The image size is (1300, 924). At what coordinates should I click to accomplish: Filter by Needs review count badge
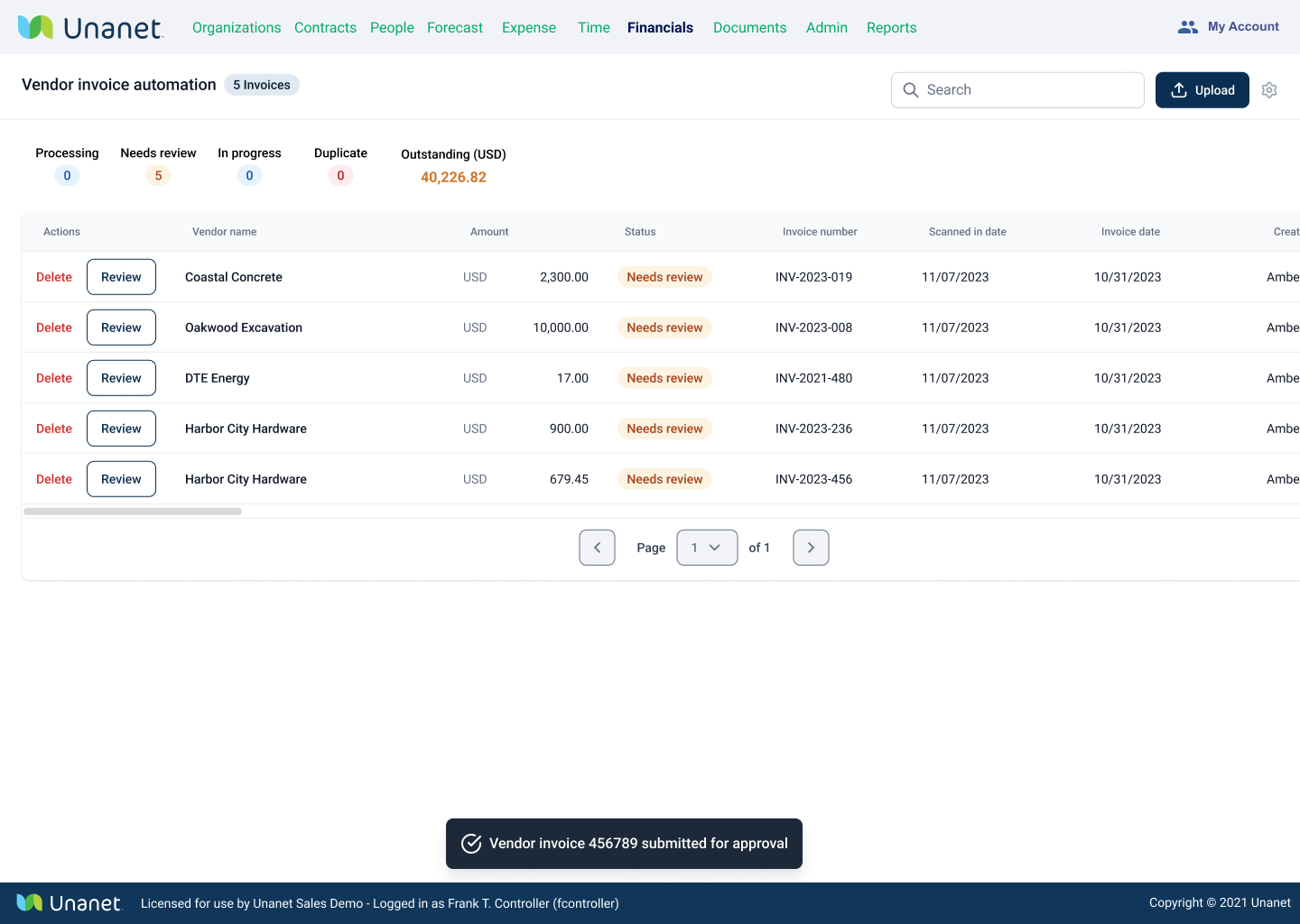158,176
